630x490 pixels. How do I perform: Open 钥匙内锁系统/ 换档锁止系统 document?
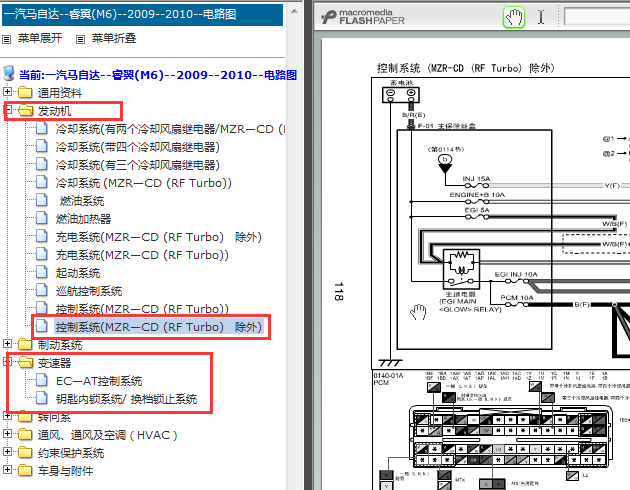point(126,400)
